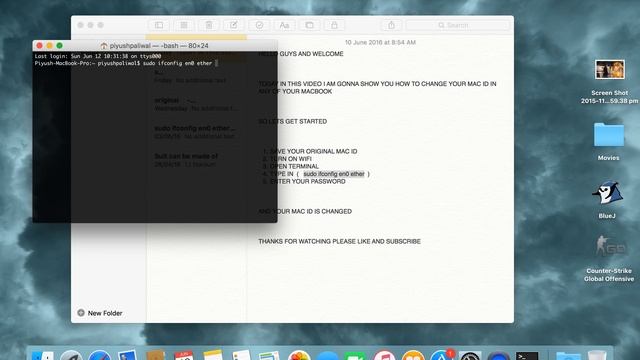Minimize the Terminal window with the yellow button
The width and height of the screenshot is (640, 360).
tap(49, 46)
